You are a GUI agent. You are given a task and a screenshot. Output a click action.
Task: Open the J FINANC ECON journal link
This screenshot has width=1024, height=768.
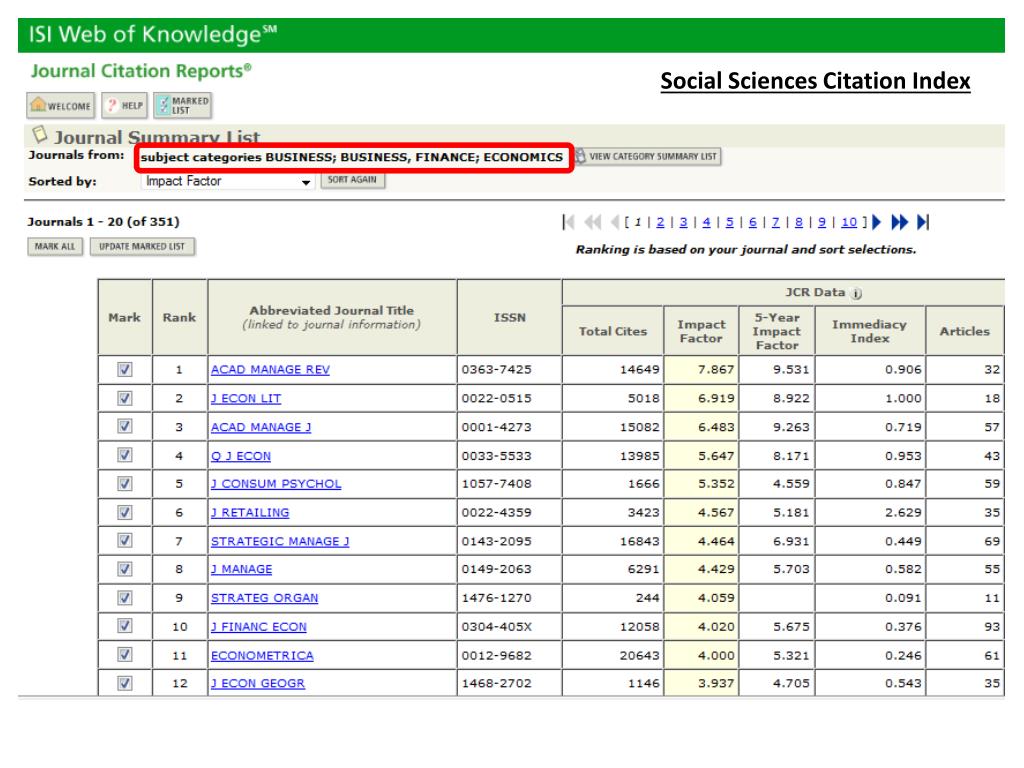(259, 627)
